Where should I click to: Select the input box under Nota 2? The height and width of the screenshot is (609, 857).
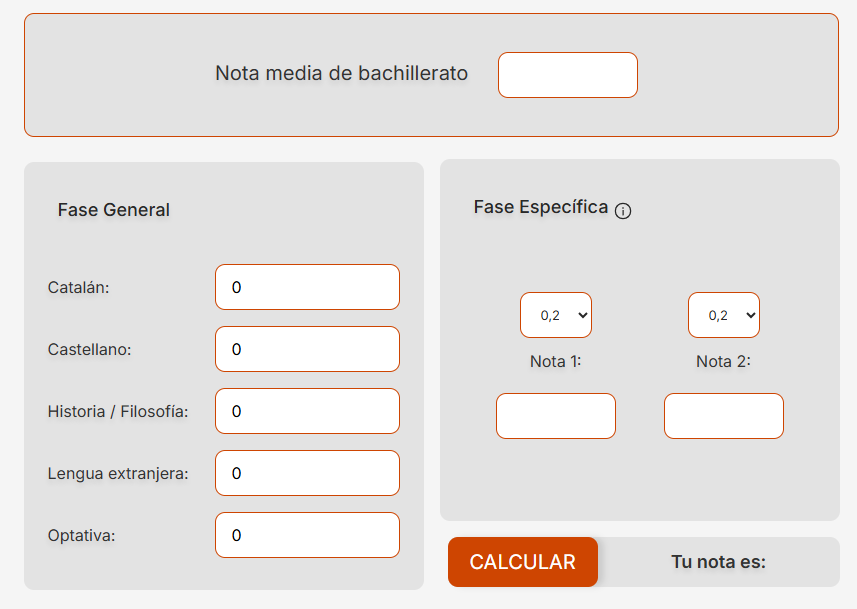point(724,416)
